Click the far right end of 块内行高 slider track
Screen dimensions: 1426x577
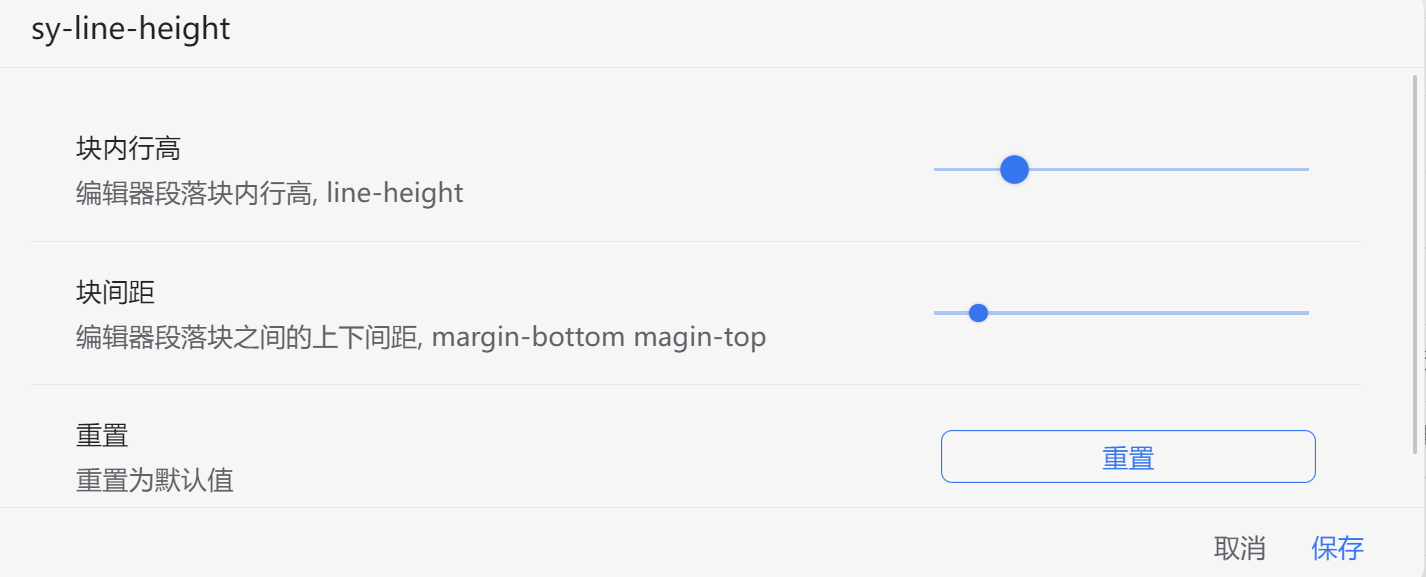[x=1305, y=170]
